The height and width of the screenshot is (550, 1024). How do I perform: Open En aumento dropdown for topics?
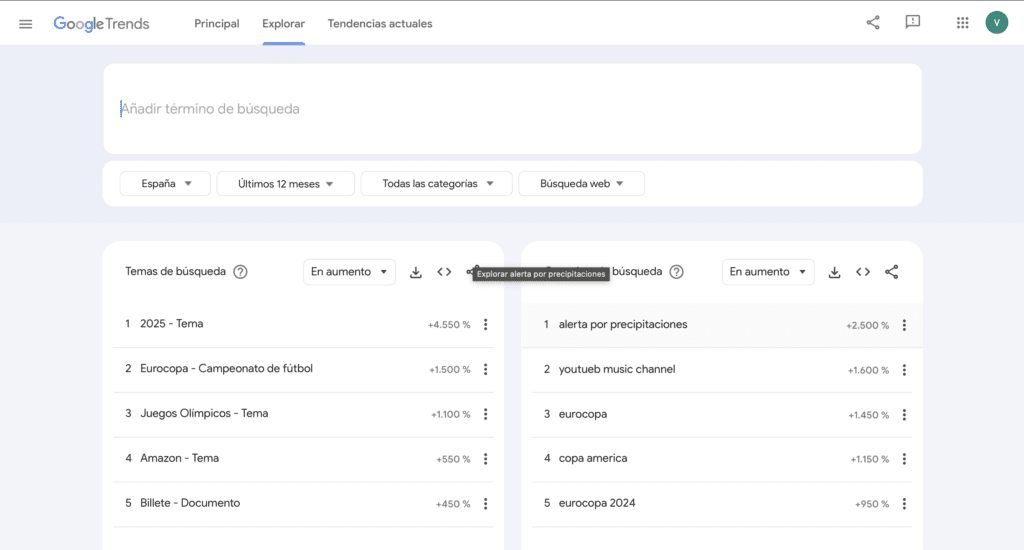(x=349, y=272)
